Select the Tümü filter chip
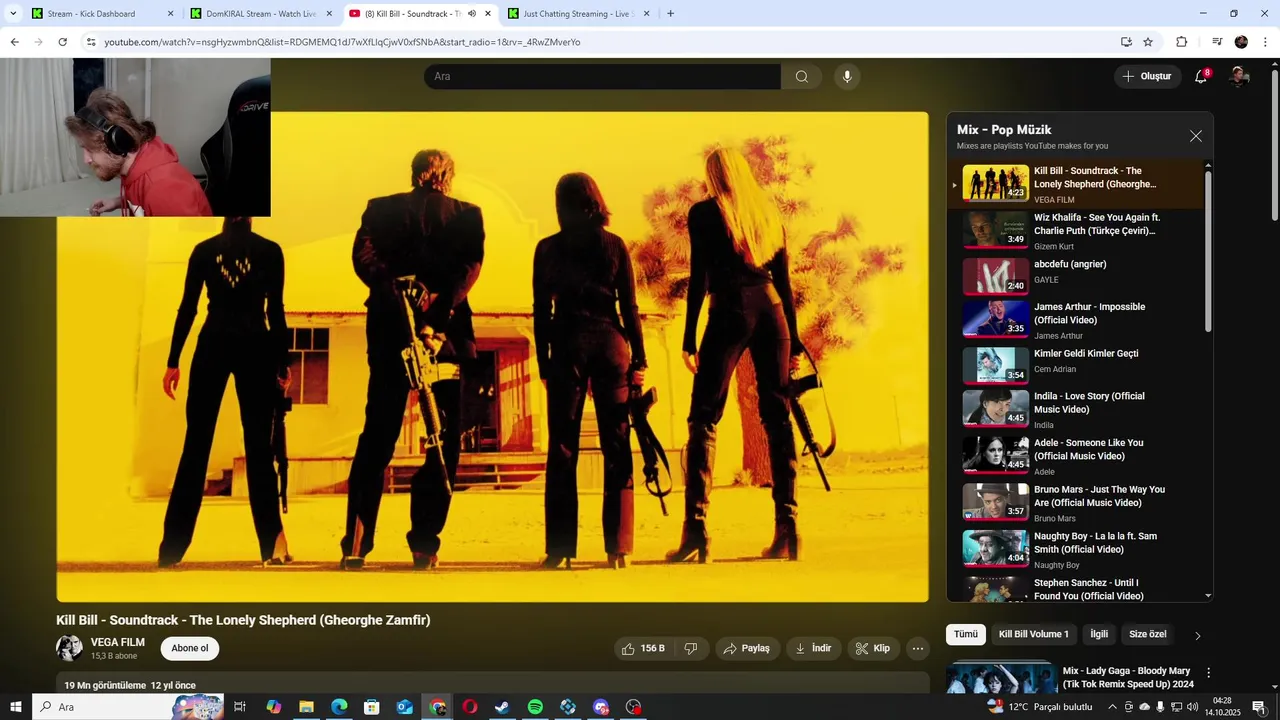This screenshot has height=720, width=1280. pyautogui.click(x=966, y=634)
